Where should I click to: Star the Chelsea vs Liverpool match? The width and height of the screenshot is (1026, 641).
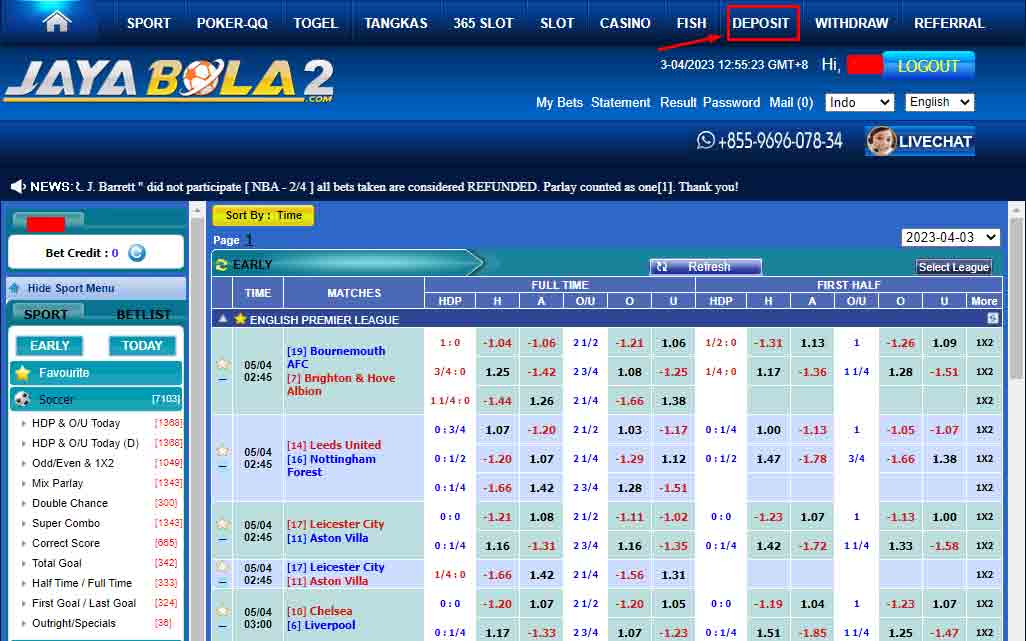tap(223, 611)
